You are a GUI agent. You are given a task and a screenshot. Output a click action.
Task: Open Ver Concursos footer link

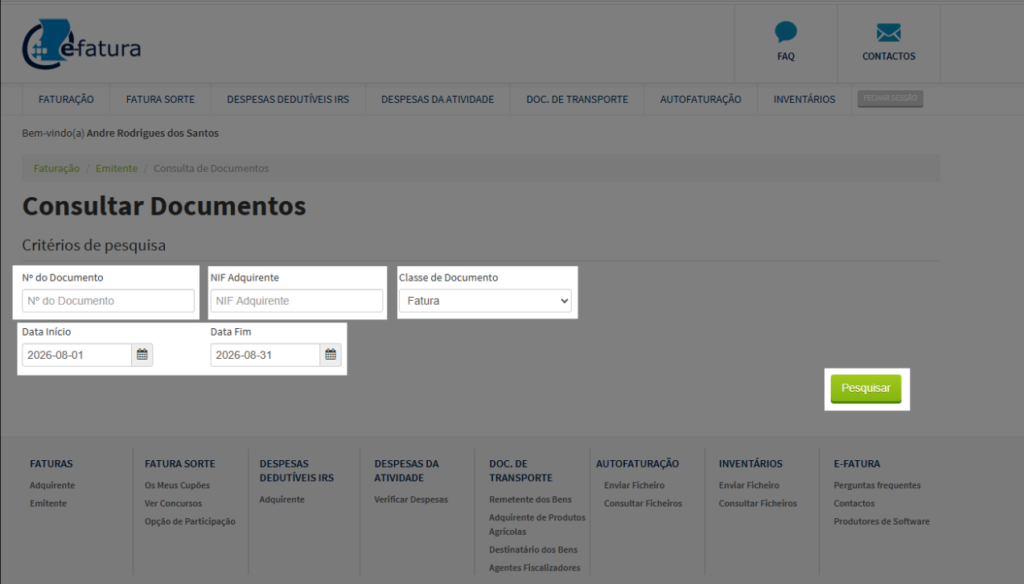[173, 503]
